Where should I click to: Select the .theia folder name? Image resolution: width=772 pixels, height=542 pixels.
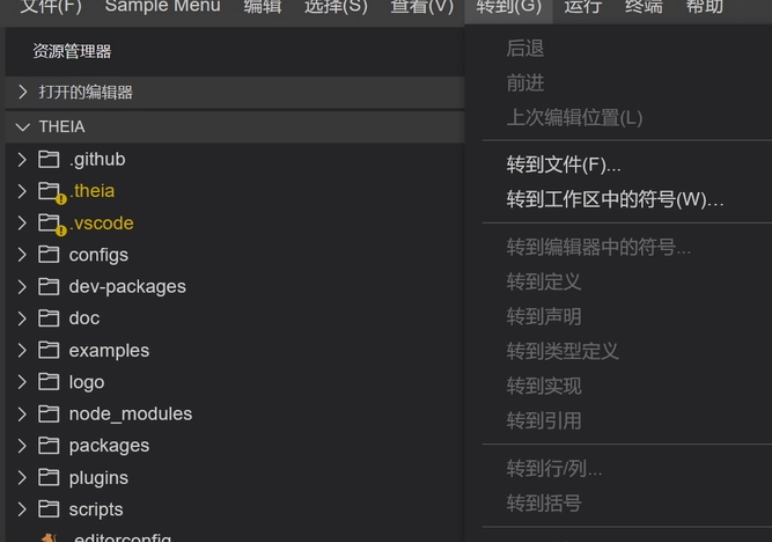(93, 191)
